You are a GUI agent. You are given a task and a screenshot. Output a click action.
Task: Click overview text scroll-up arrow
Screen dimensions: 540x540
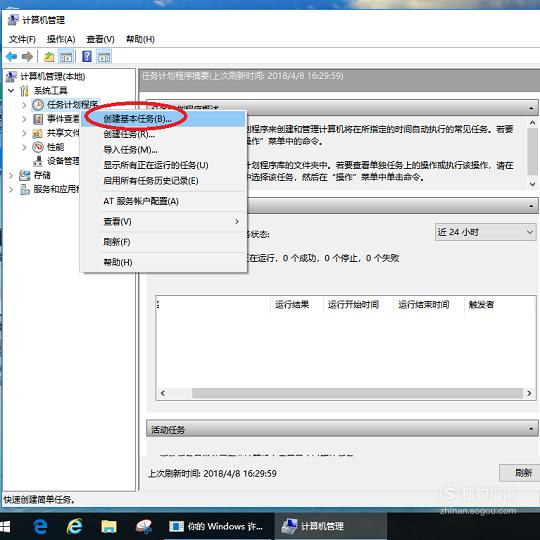532,123
